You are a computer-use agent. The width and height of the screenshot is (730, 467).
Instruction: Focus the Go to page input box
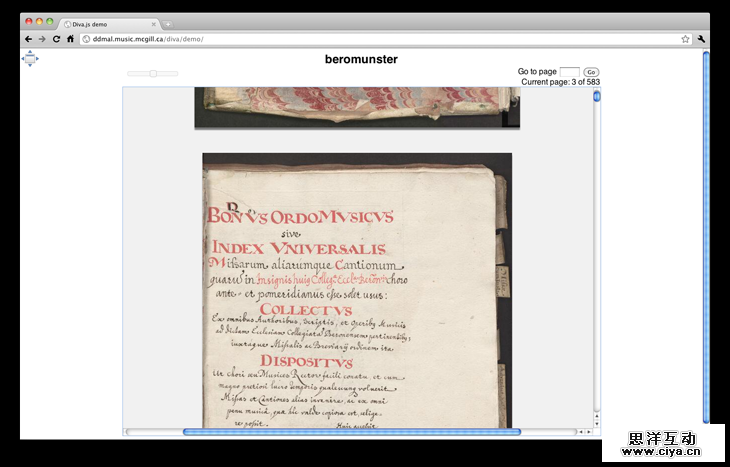pos(569,72)
